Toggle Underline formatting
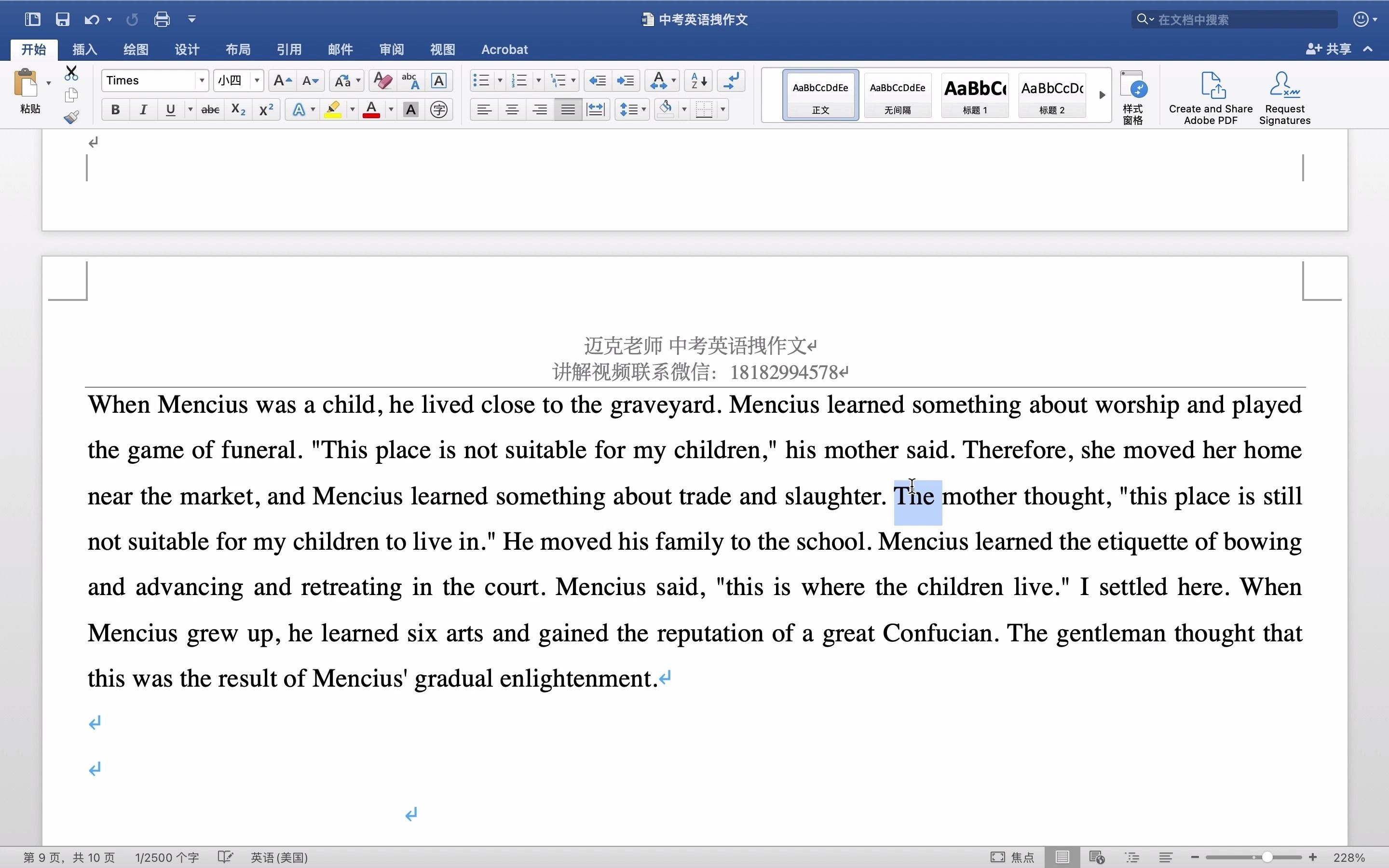 point(170,109)
